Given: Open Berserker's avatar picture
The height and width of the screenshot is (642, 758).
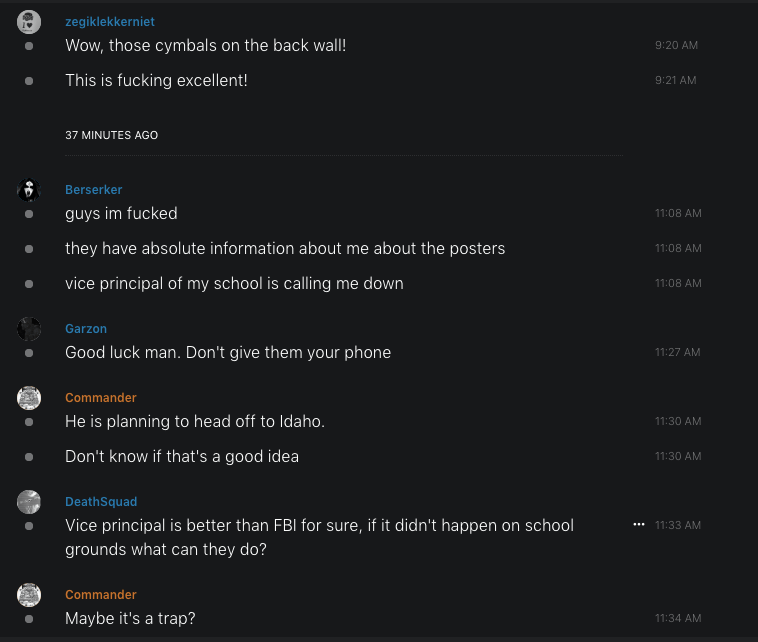Looking at the screenshot, I should click(29, 190).
